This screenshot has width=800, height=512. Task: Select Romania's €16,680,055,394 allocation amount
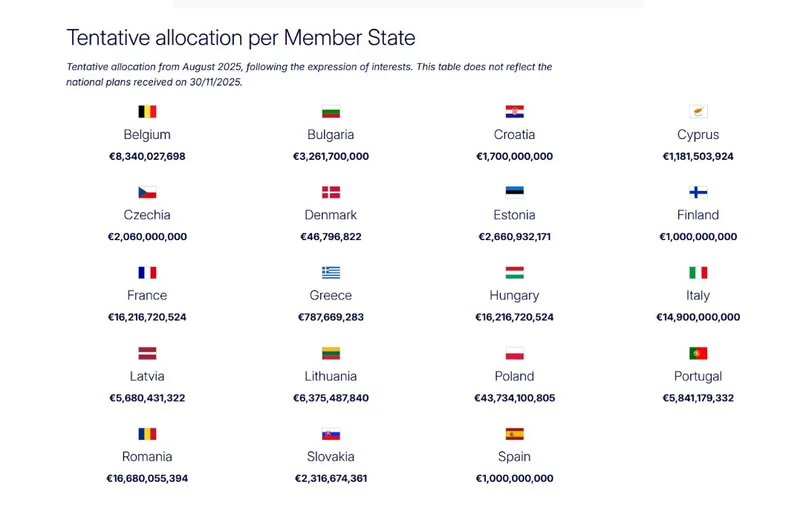click(147, 479)
